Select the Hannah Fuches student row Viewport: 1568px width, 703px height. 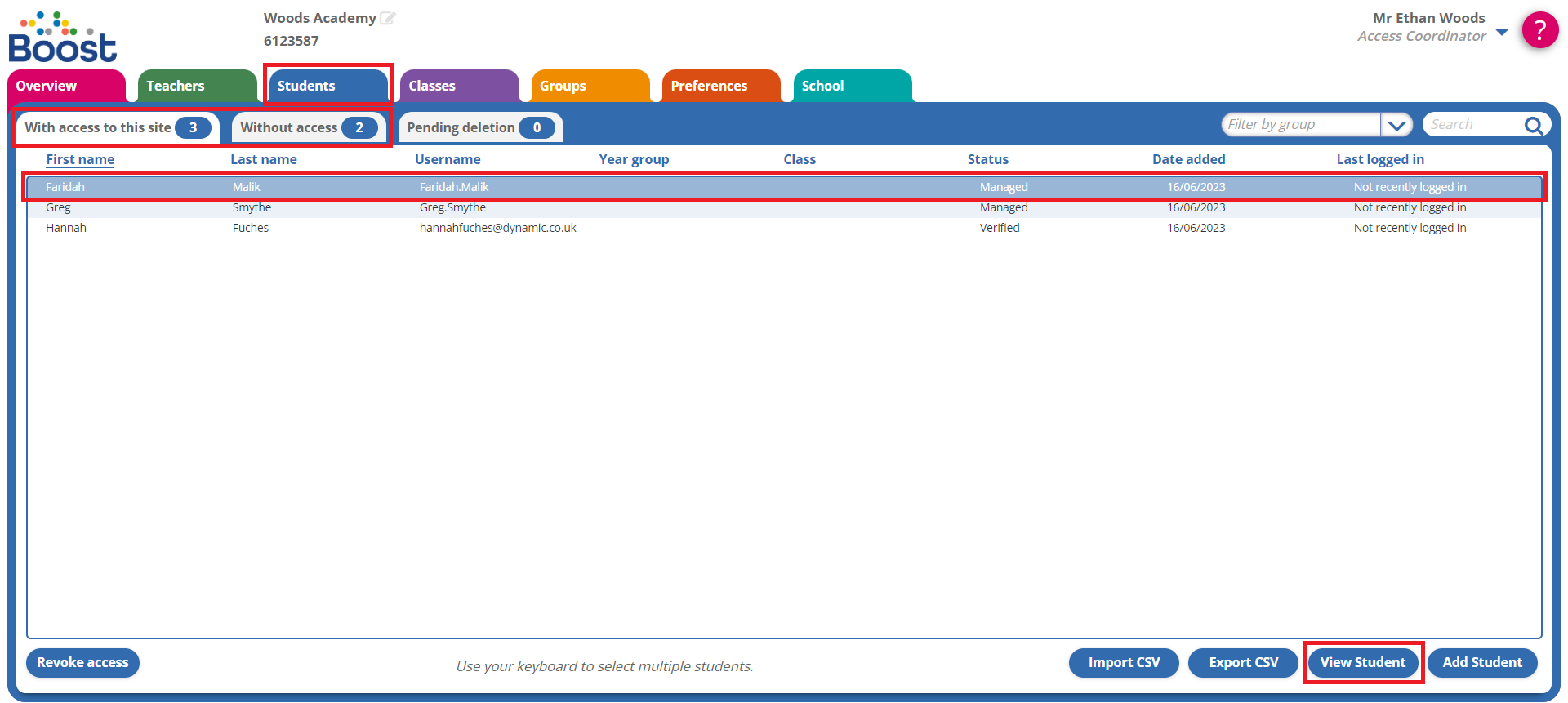coord(327,228)
